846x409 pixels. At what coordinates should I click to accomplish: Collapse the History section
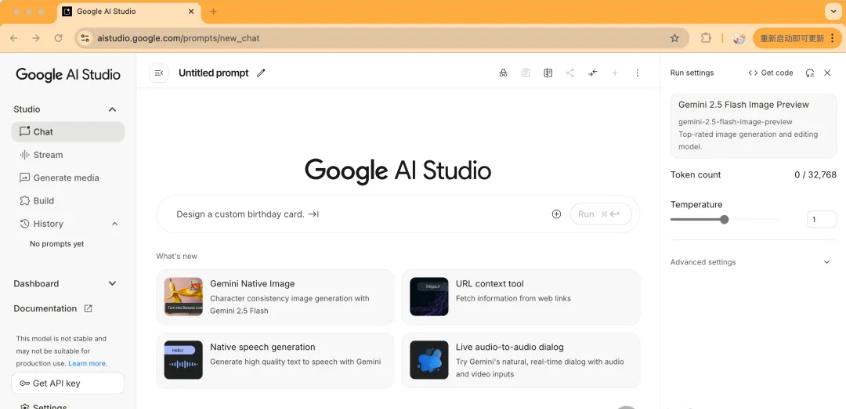[114, 224]
